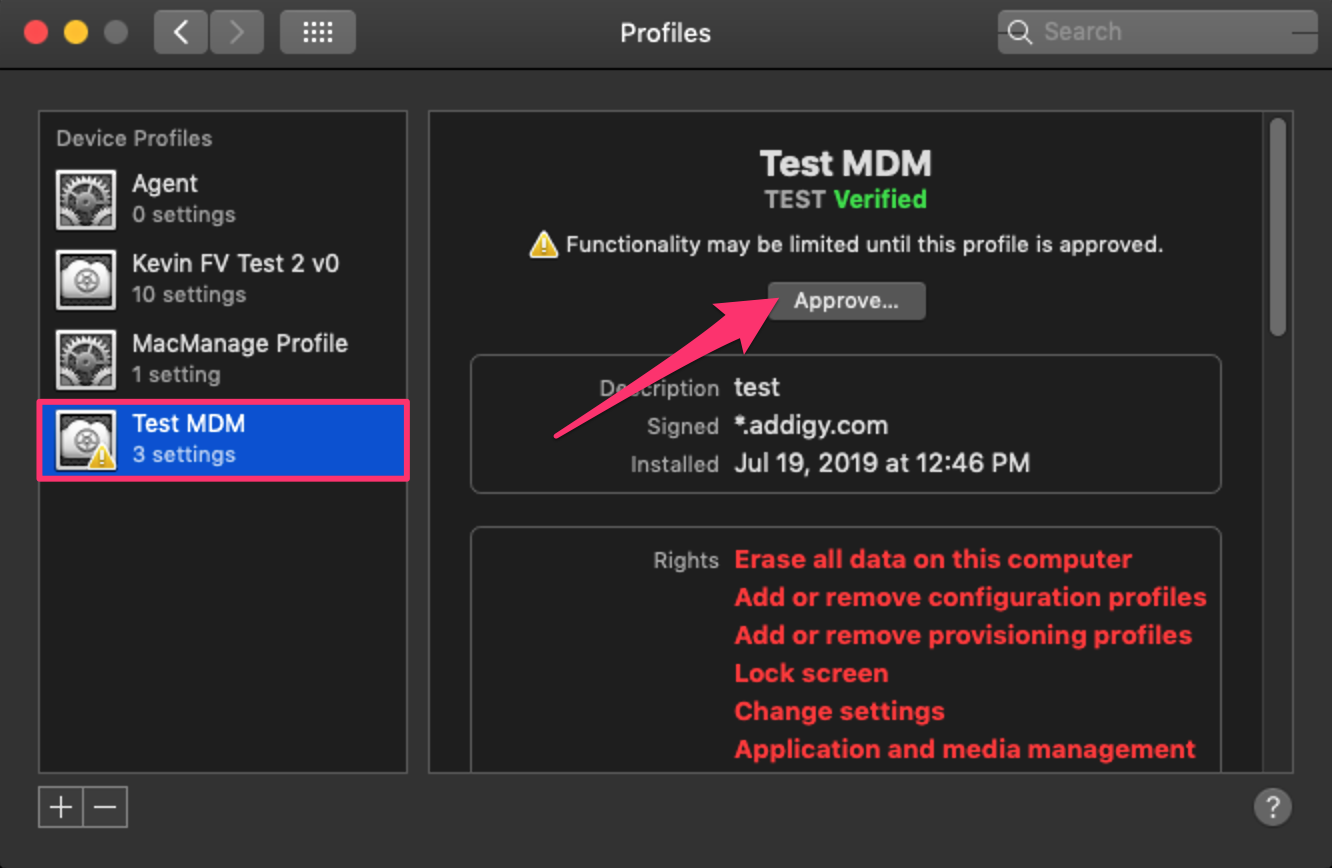Go forward with the right chevron button
The height and width of the screenshot is (868, 1332).
coord(237,32)
